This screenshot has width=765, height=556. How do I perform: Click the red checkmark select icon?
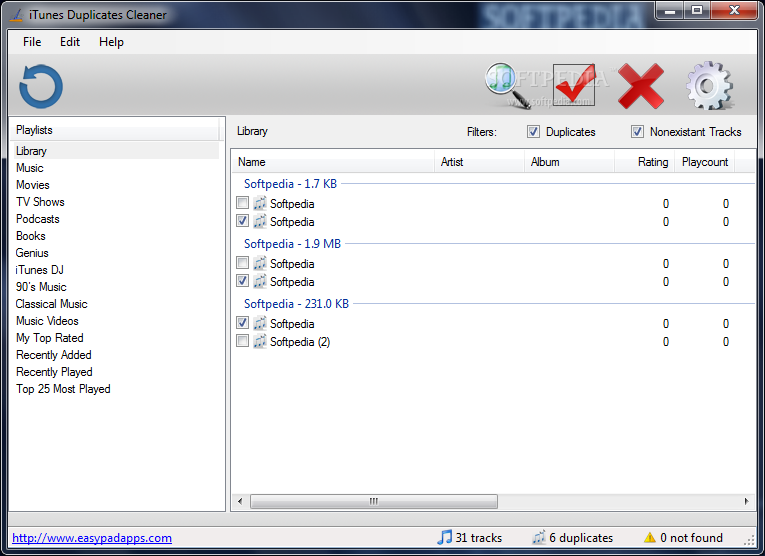click(x=574, y=85)
